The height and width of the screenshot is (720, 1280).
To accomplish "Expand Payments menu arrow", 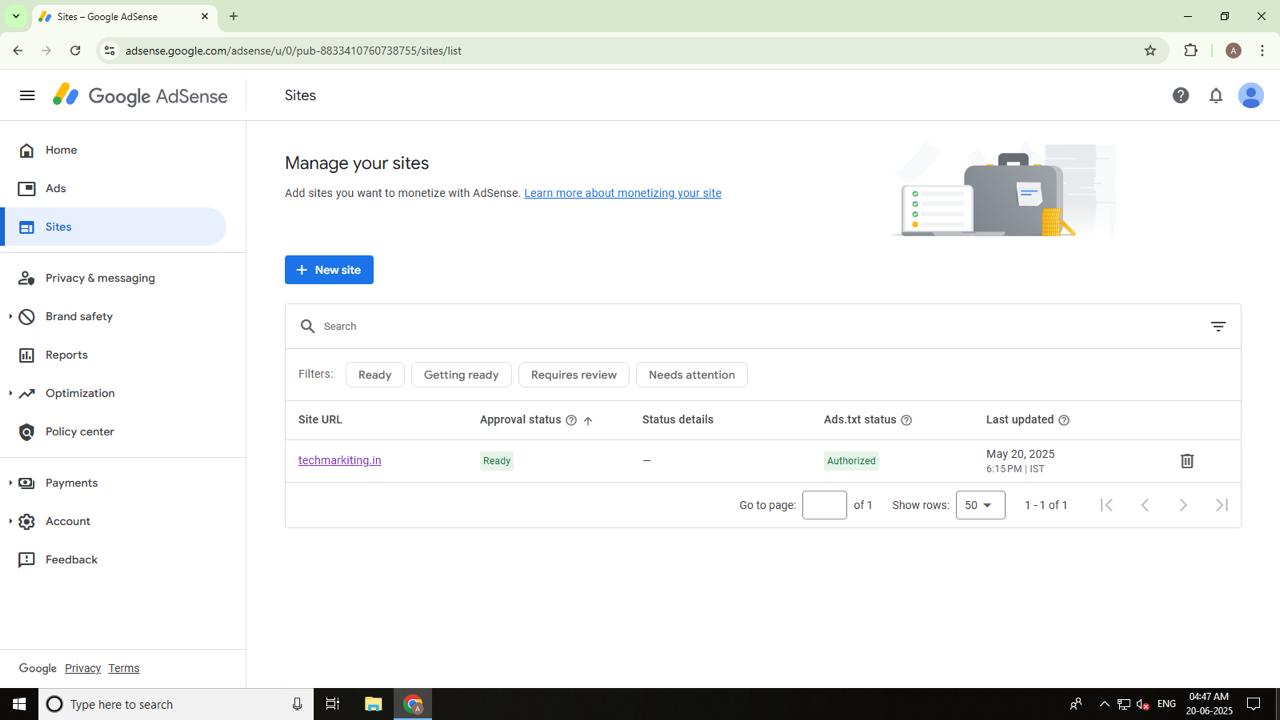I will coord(10,483).
